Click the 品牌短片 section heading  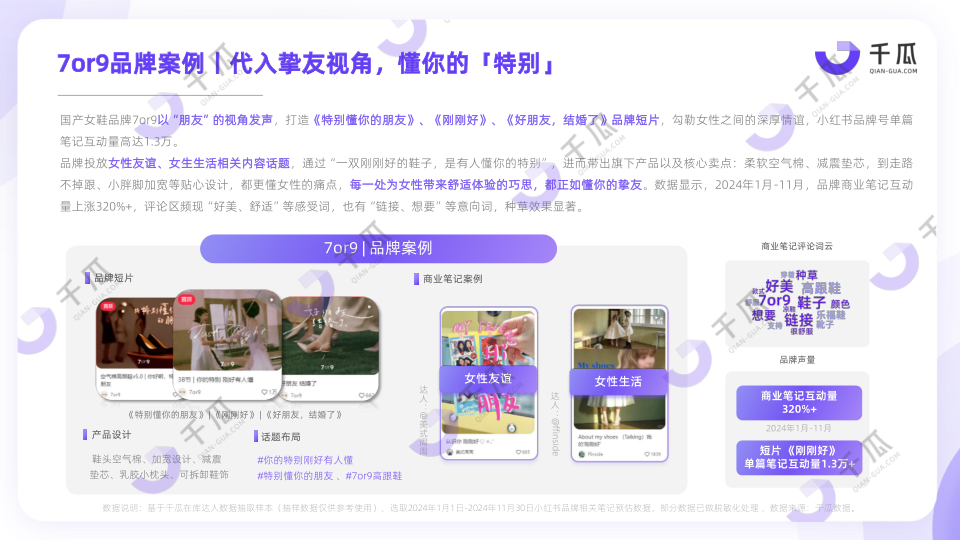tap(113, 278)
